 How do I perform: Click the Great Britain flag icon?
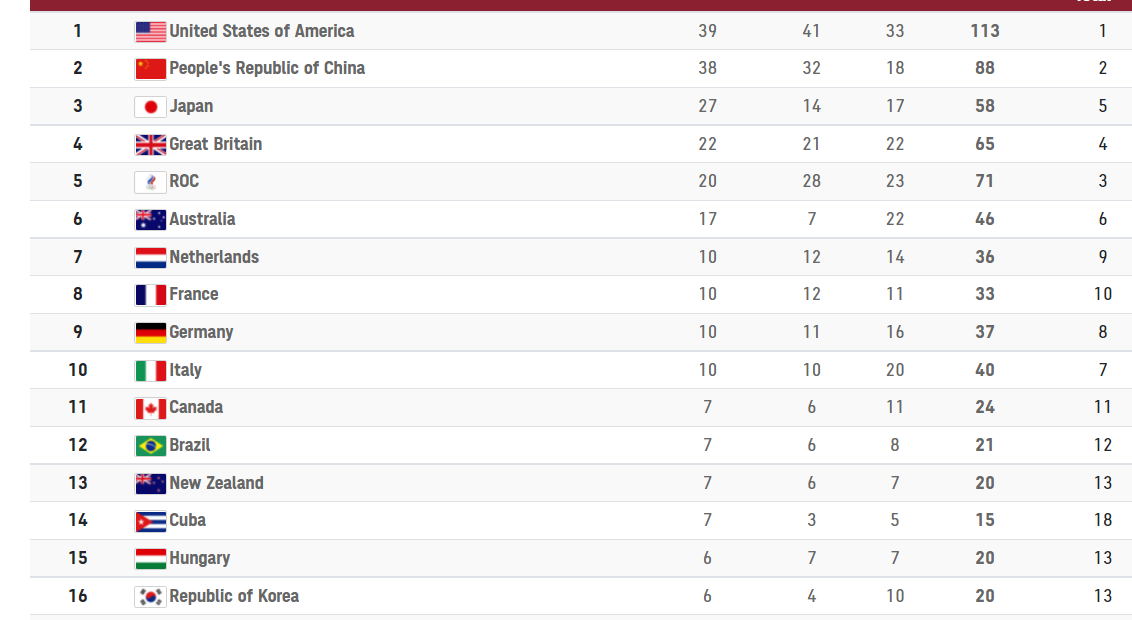150,144
